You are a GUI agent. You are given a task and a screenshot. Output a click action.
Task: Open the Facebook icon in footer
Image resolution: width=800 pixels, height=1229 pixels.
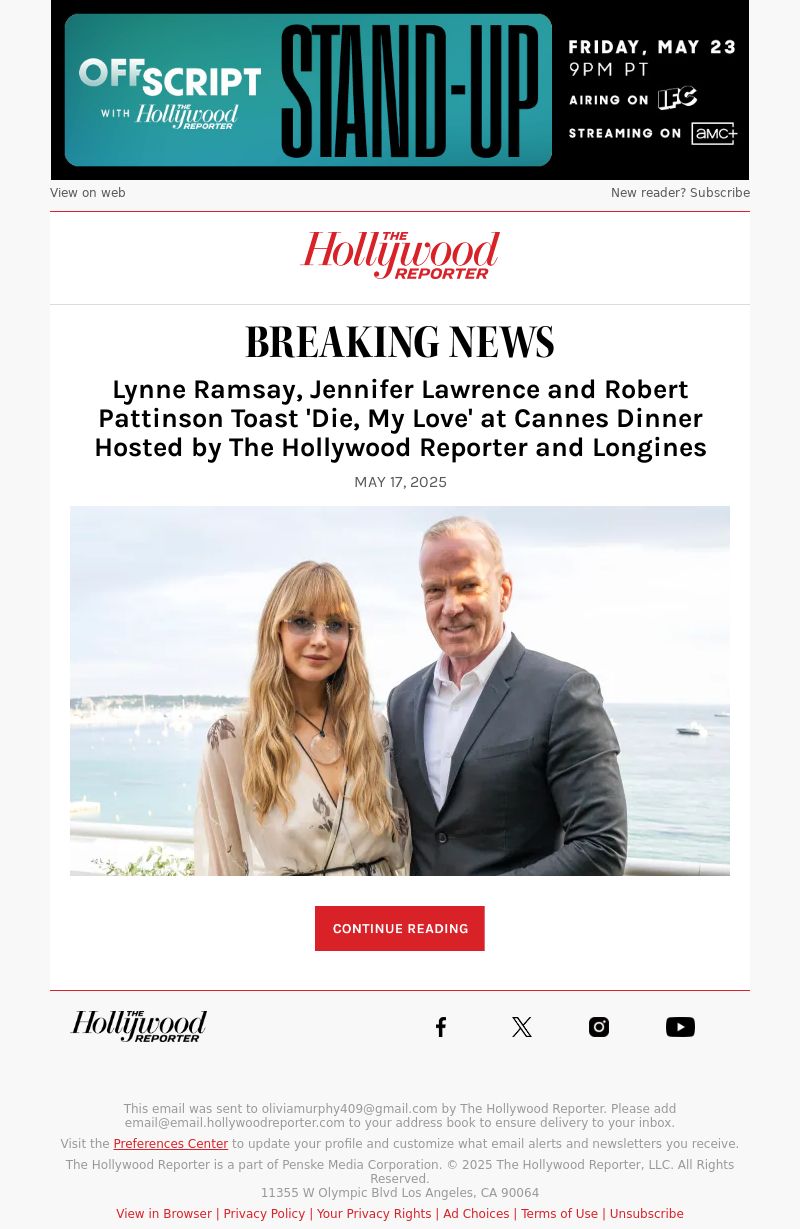(x=441, y=1027)
